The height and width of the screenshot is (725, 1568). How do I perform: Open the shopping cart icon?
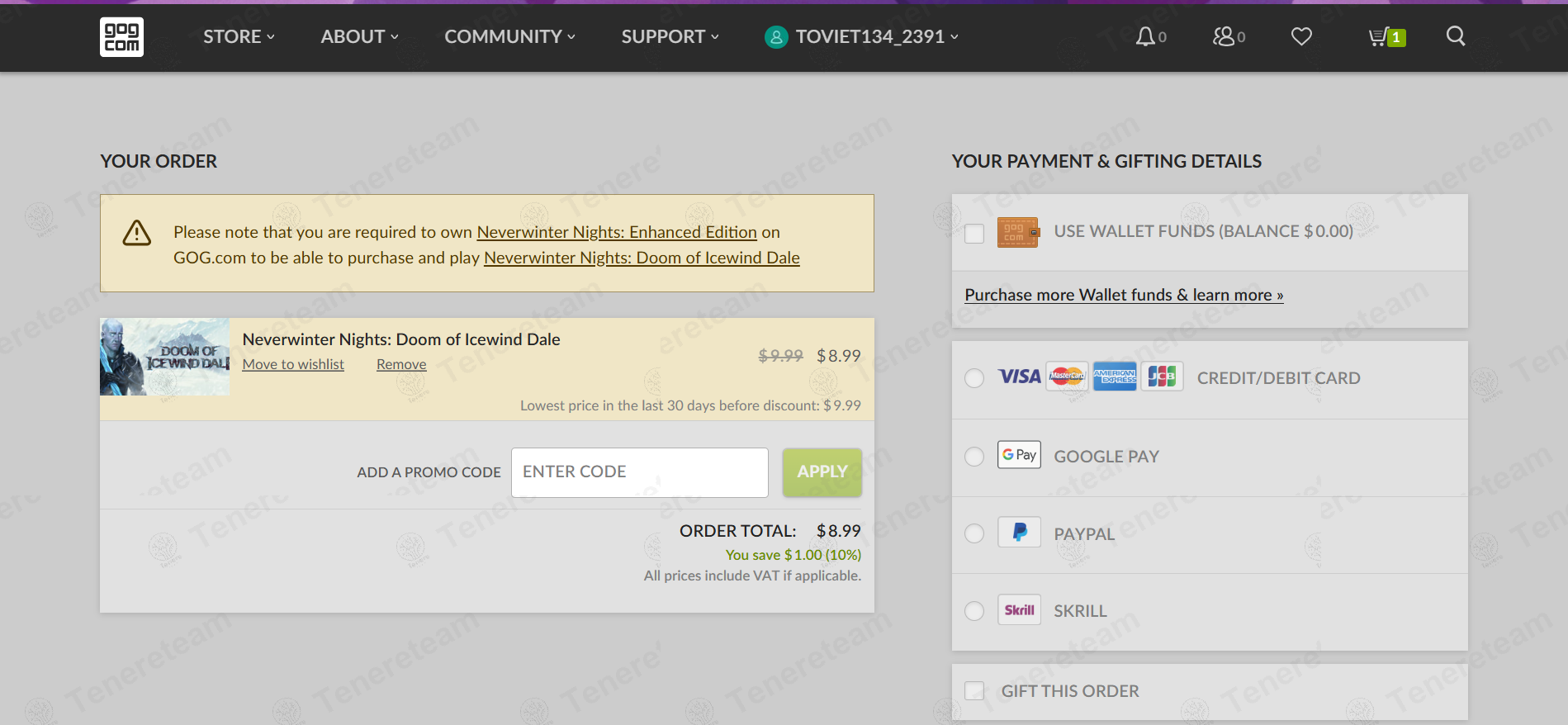(1379, 37)
